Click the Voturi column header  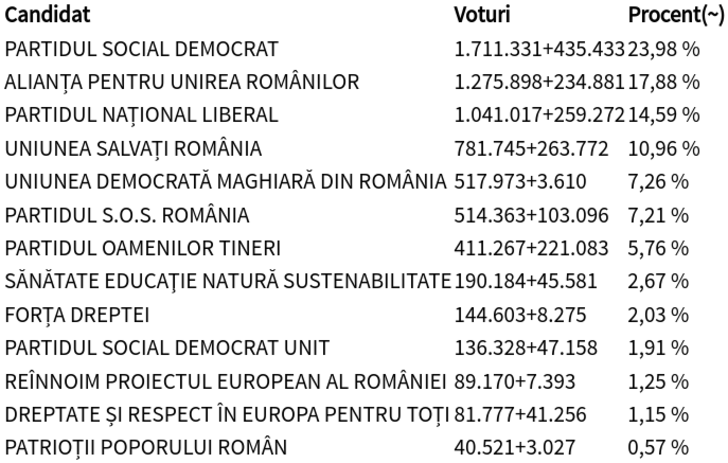pyautogui.click(x=482, y=16)
